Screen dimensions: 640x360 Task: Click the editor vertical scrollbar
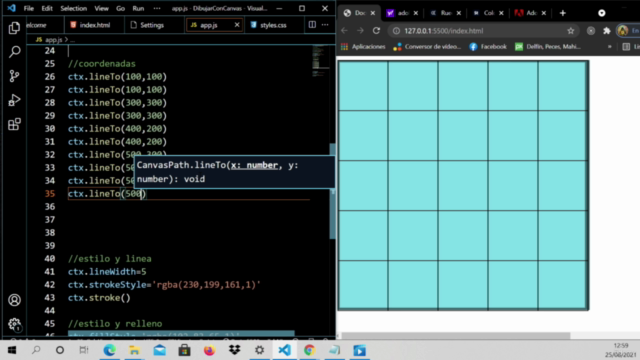tap(333, 191)
